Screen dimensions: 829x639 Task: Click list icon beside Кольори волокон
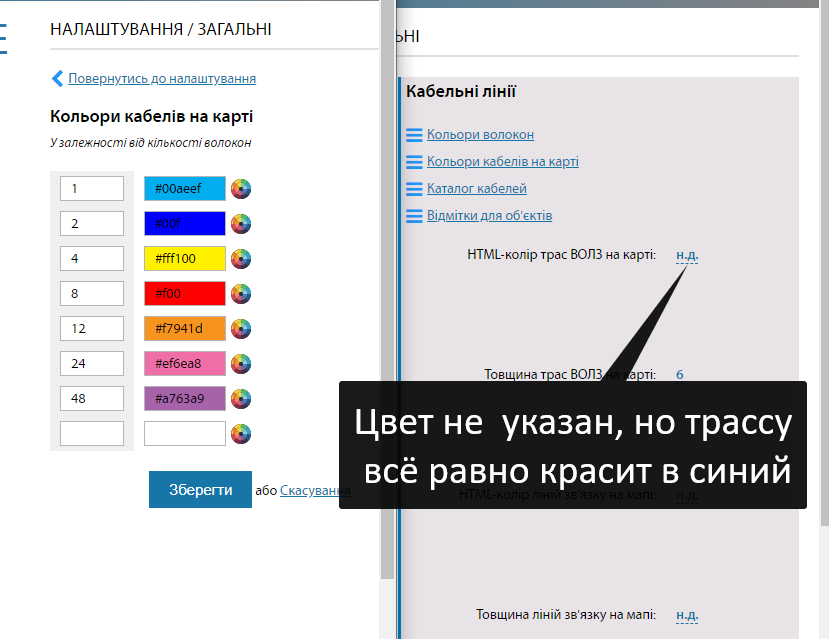point(414,135)
